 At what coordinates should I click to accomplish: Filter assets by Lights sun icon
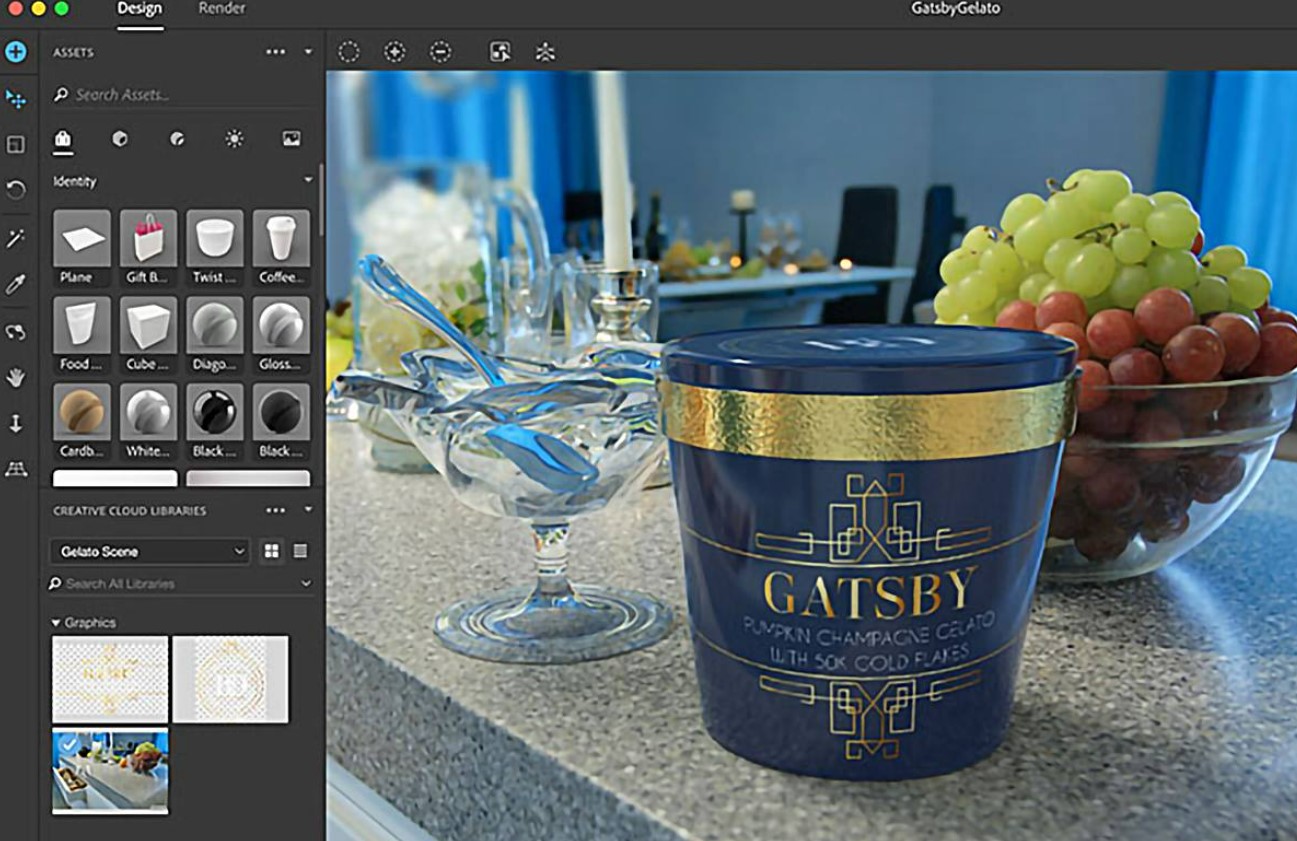pos(234,139)
